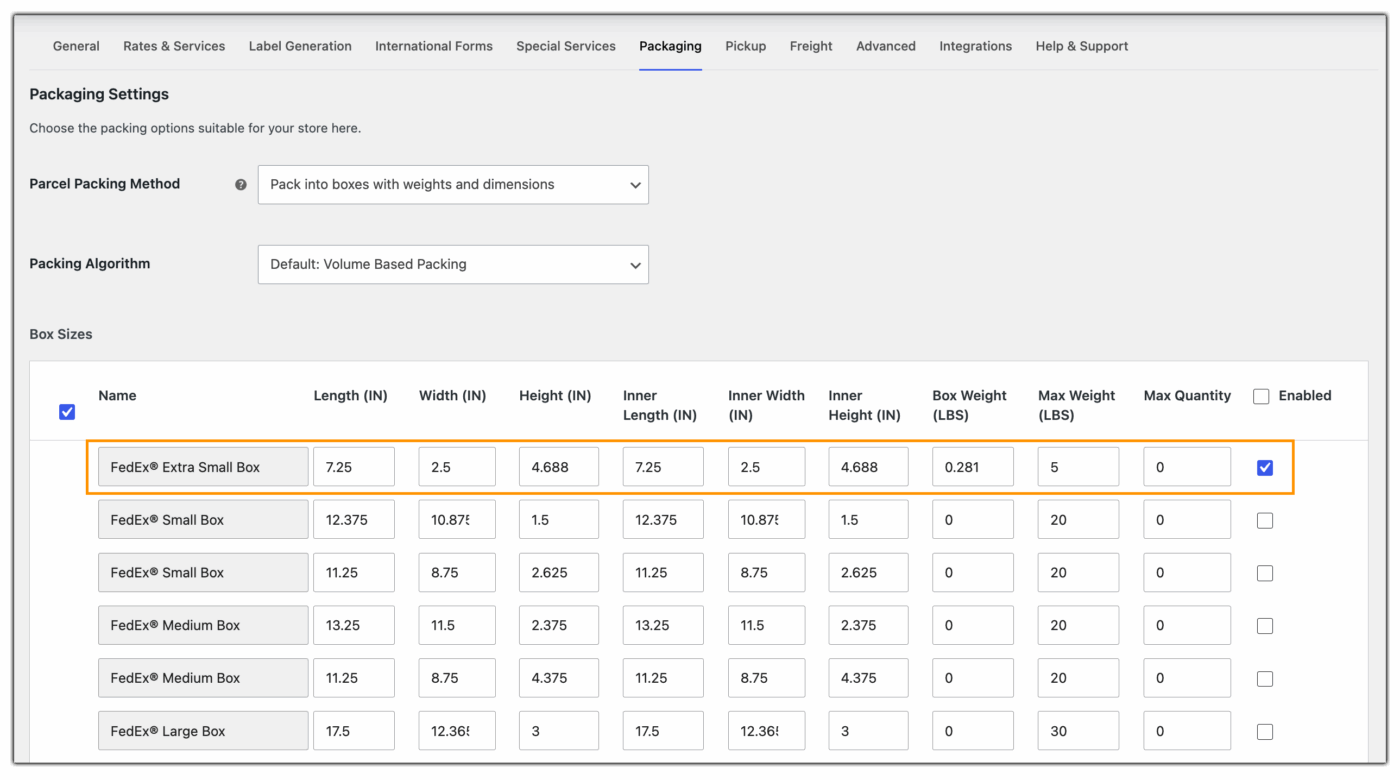Click the "Box Sizes" section label
This screenshot has width=1400, height=780.
tap(61, 334)
